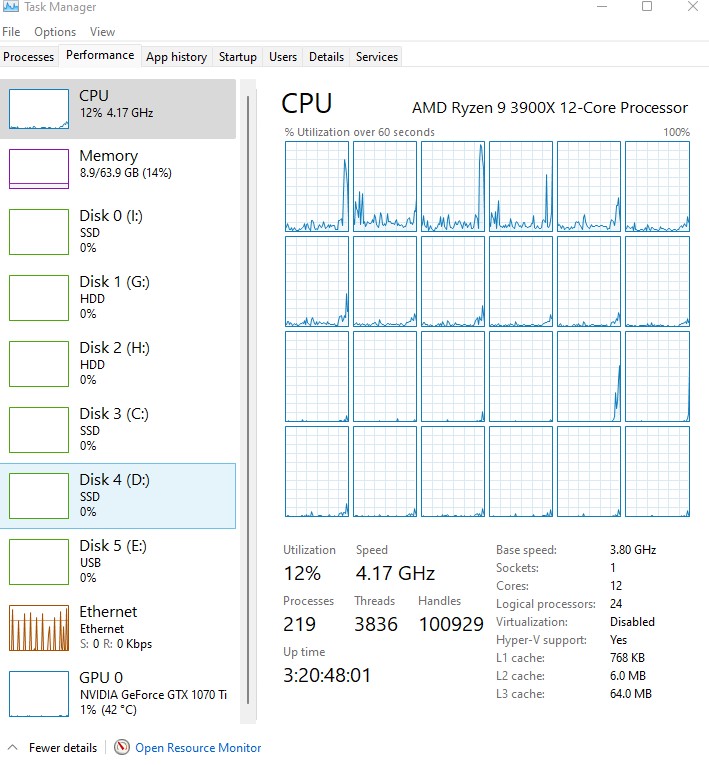The width and height of the screenshot is (709, 765).
Task: Click the 12% utilization value
Action: click(302, 573)
